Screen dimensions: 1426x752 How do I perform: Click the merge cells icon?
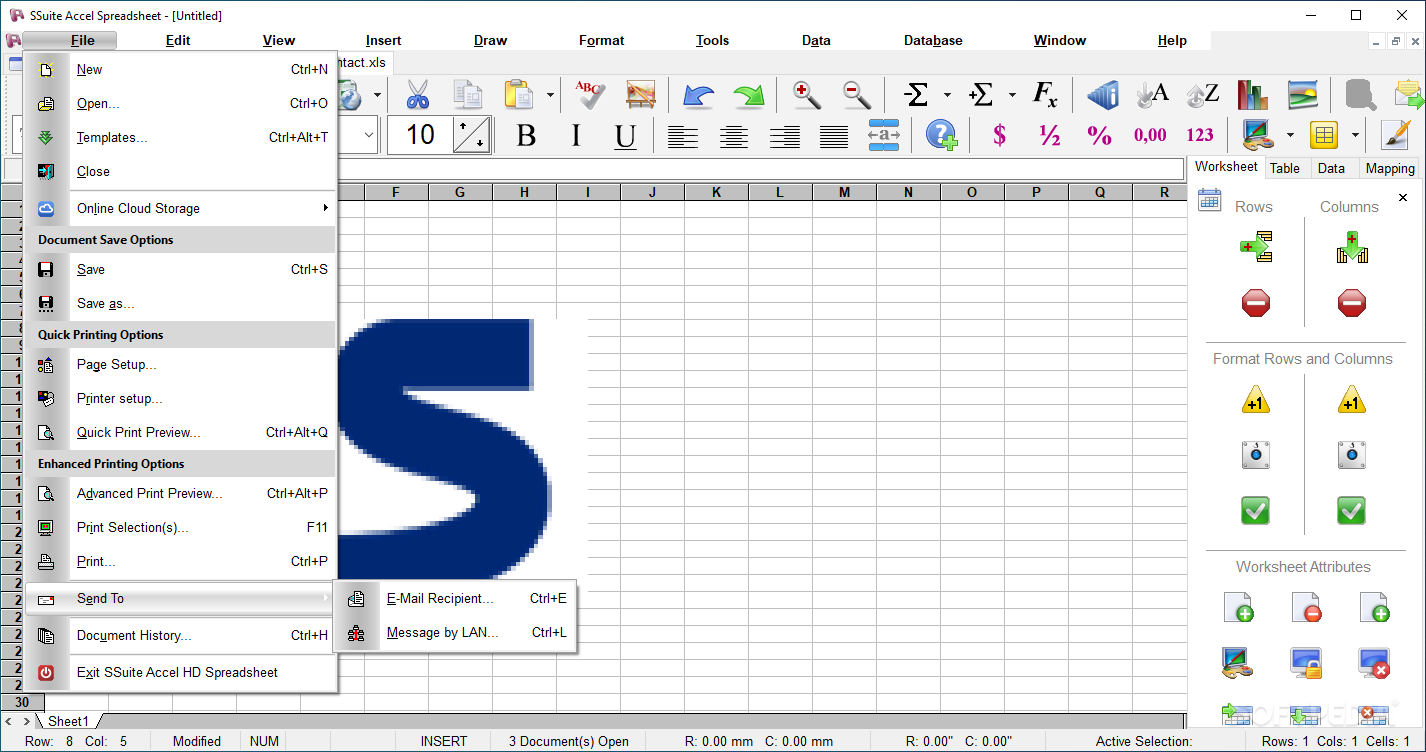point(884,136)
